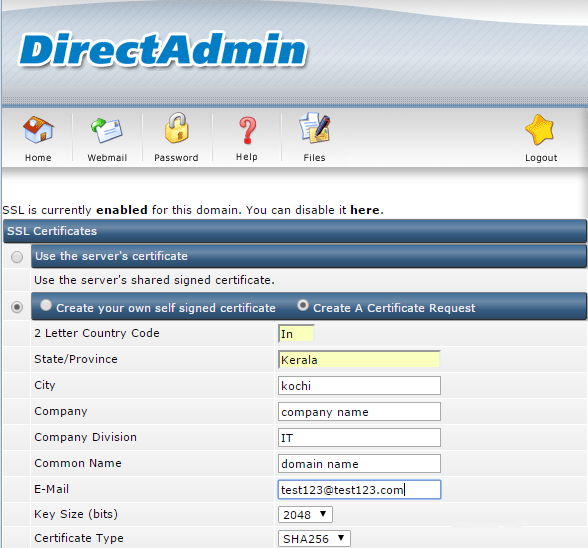Click the DirectAdmin logo
The image size is (588, 548).
pyautogui.click(x=163, y=49)
